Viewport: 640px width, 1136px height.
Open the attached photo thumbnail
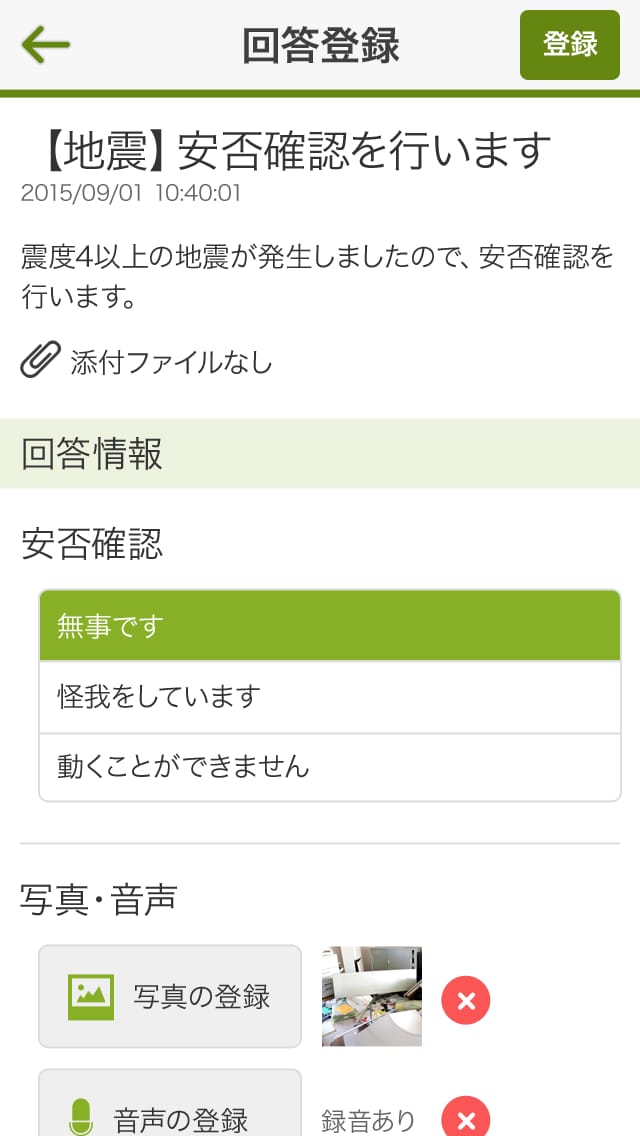(371, 996)
